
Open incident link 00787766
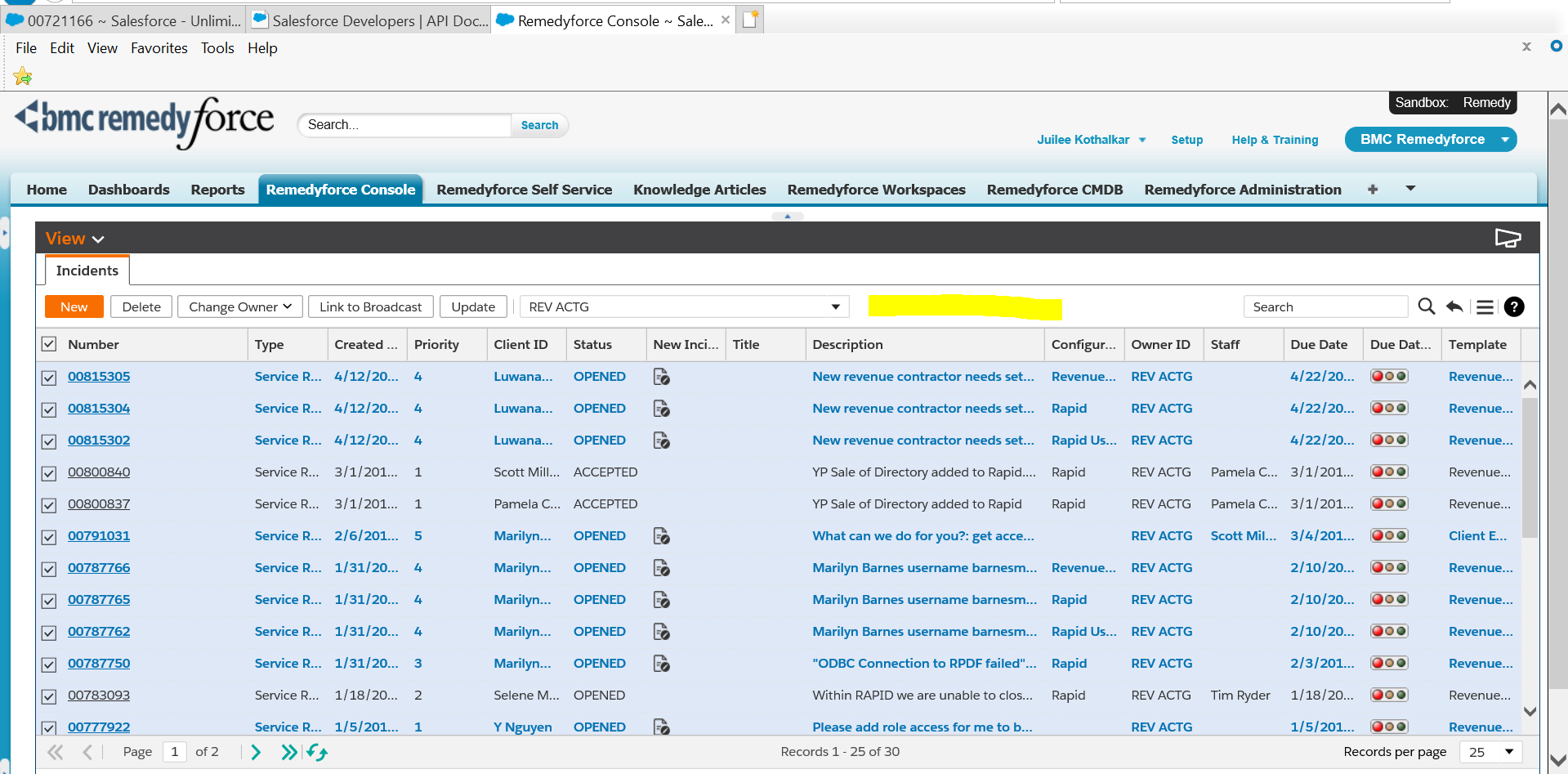[99, 567]
